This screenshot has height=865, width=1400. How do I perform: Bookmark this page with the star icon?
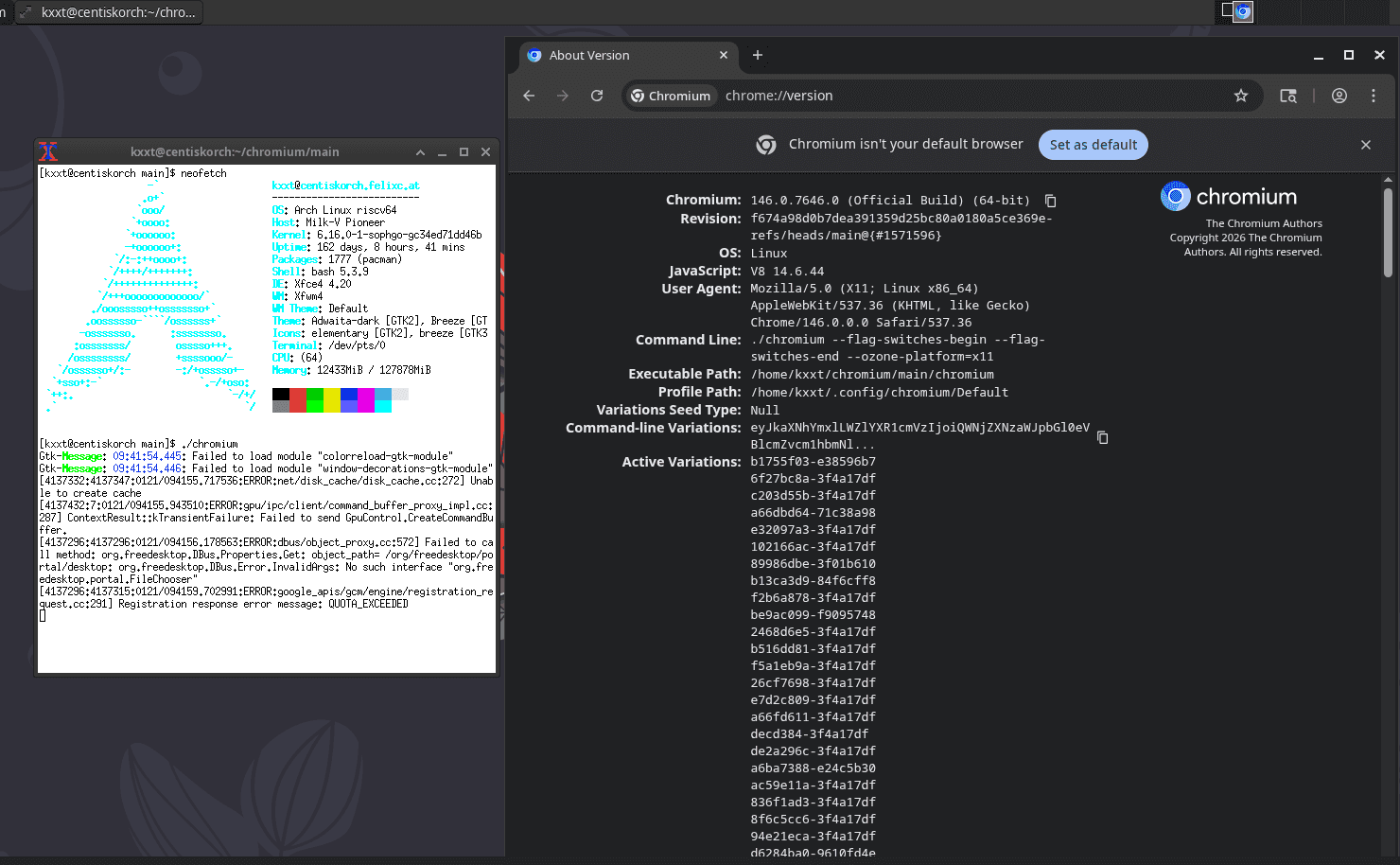(1241, 96)
